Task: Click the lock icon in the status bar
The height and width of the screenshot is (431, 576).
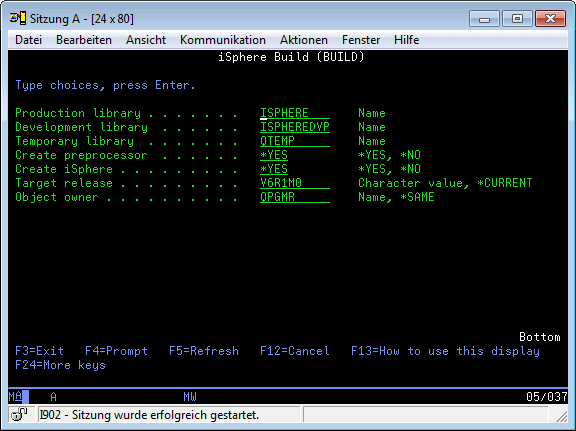Action: tap(19, 414)
